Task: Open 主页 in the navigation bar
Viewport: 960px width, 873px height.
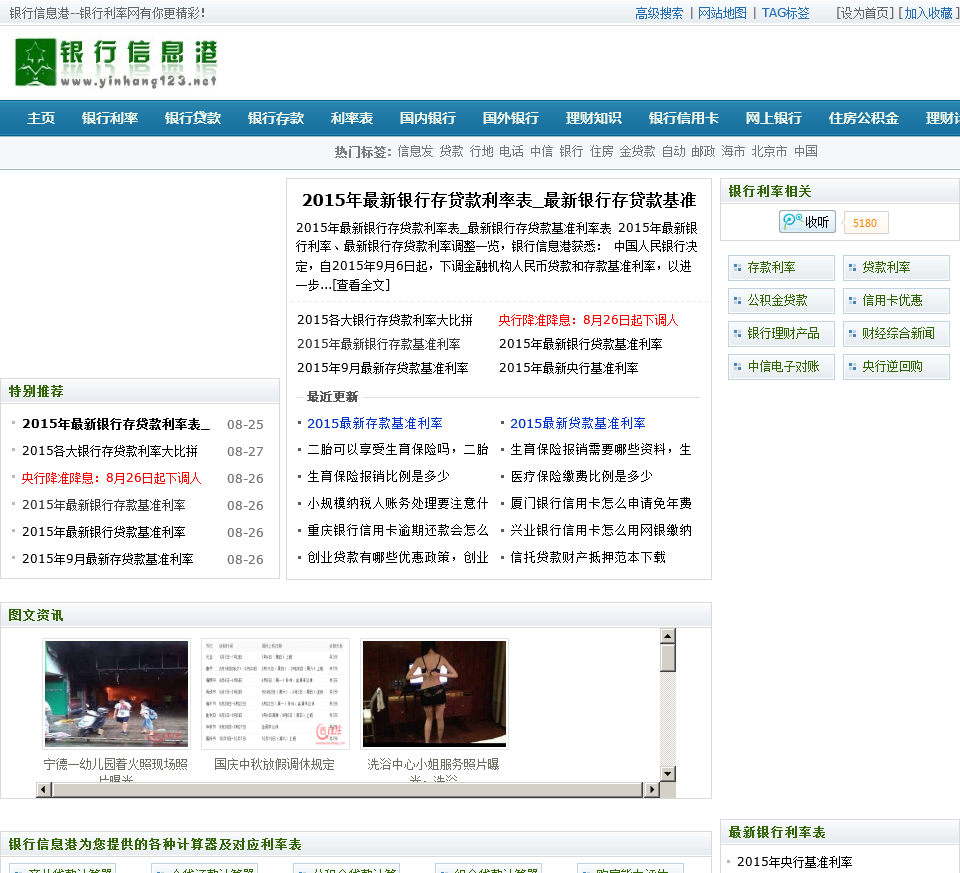Action: tap(41, 118)
